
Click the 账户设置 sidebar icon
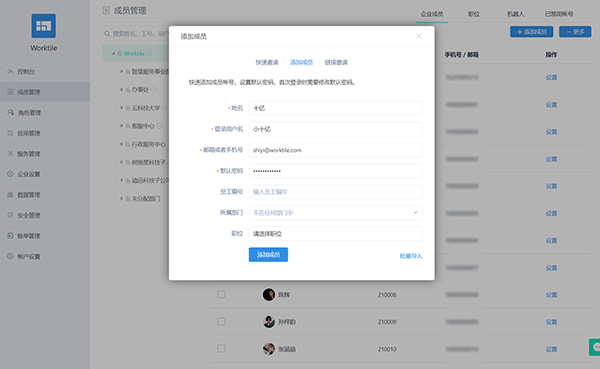[x=10, y=256]
